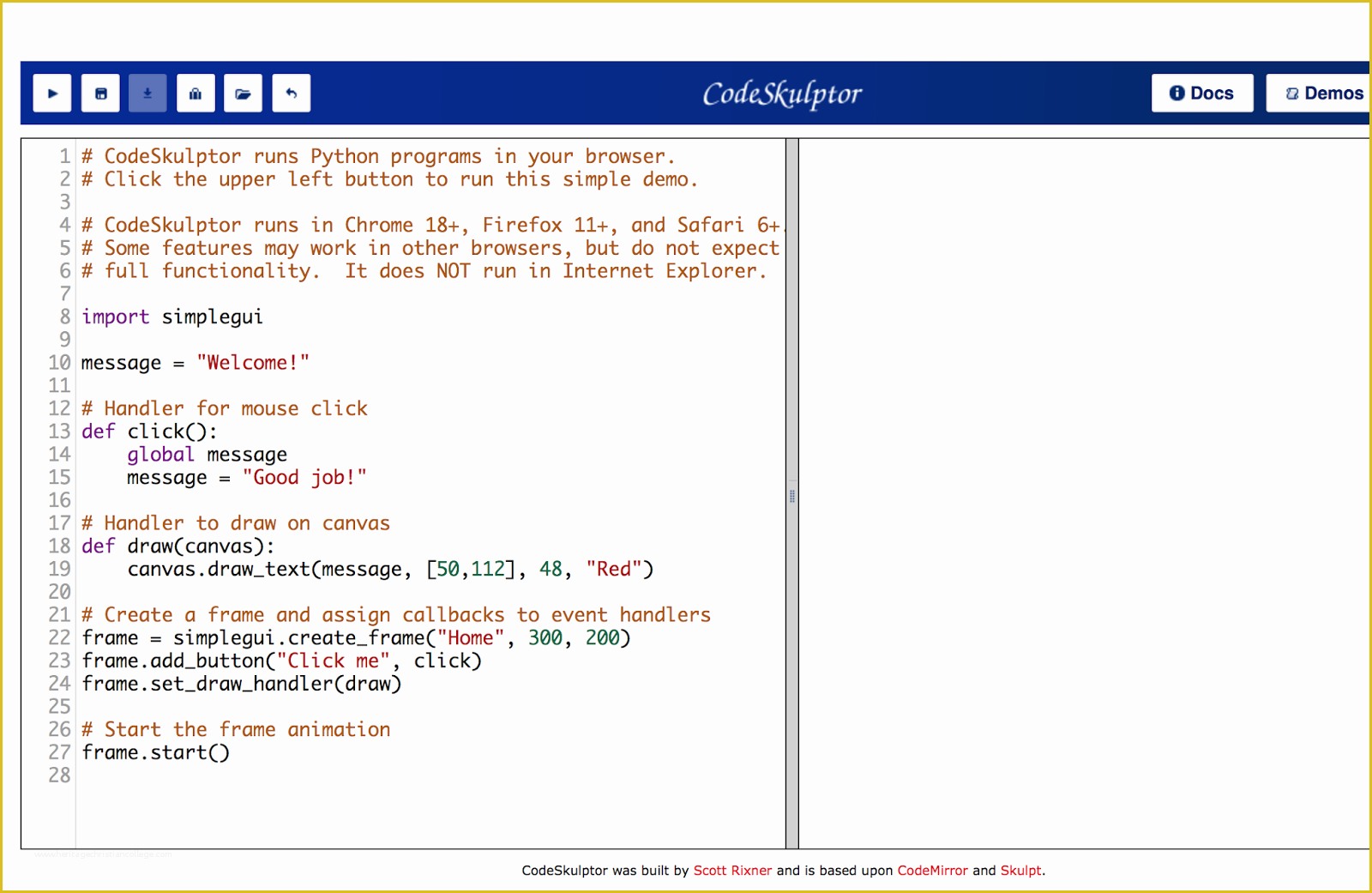Click line "import simplegui"
This screenshot has height=893, width=1372.
pos(172,317)
